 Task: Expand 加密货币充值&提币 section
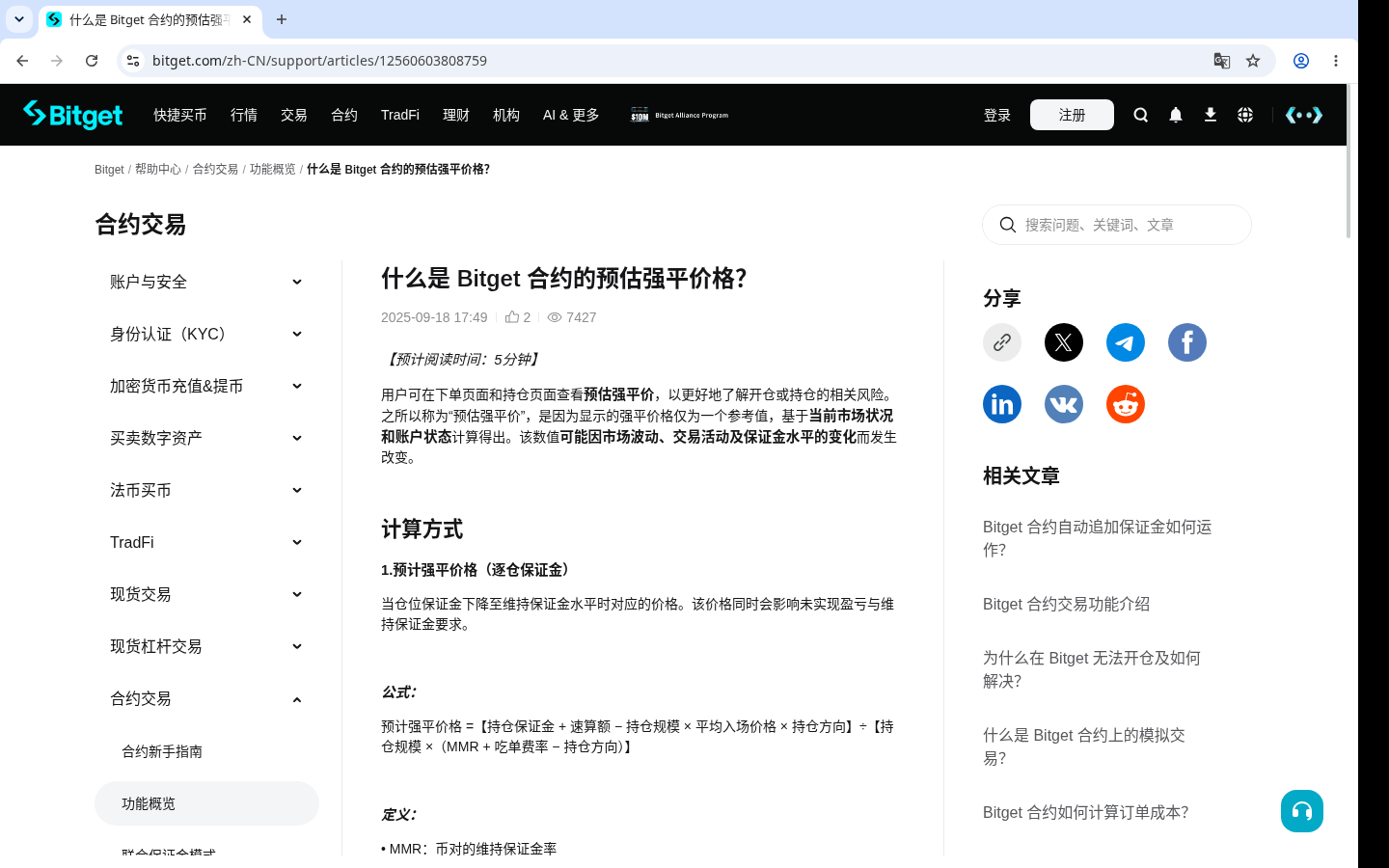206,386
